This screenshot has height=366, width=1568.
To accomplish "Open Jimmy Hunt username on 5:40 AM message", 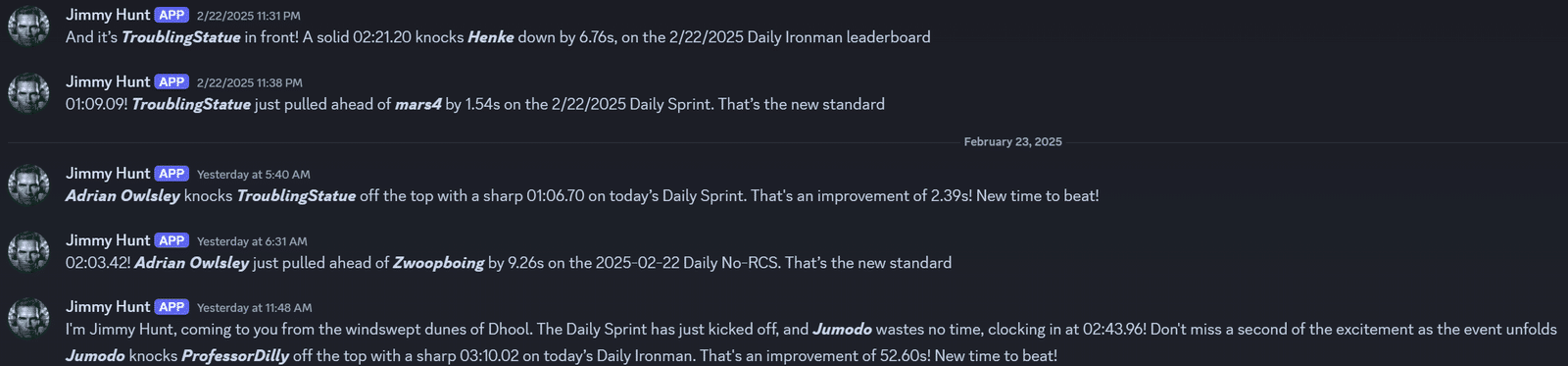I will coord(108,173).
